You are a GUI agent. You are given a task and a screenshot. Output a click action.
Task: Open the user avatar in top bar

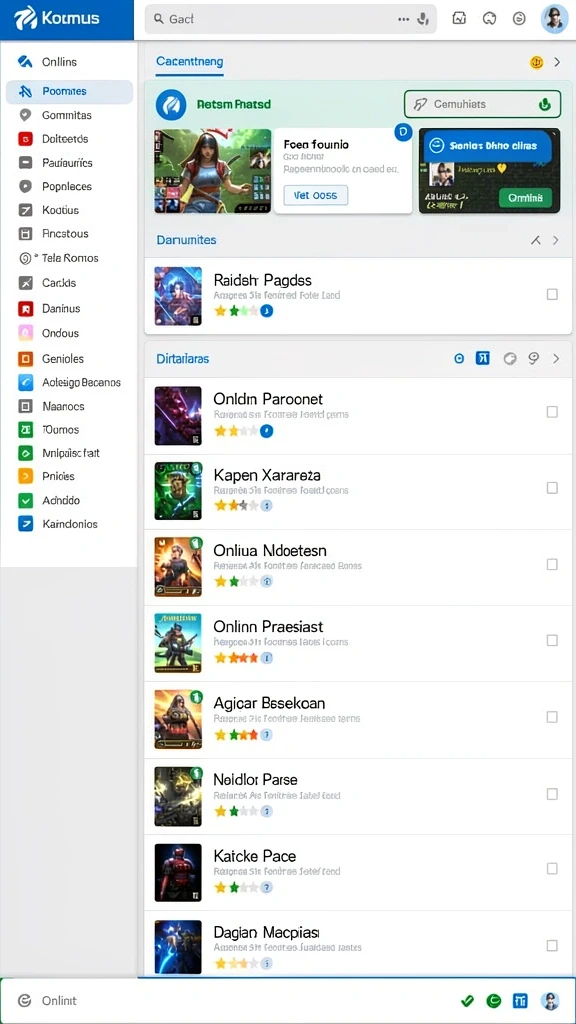point(554,19)
